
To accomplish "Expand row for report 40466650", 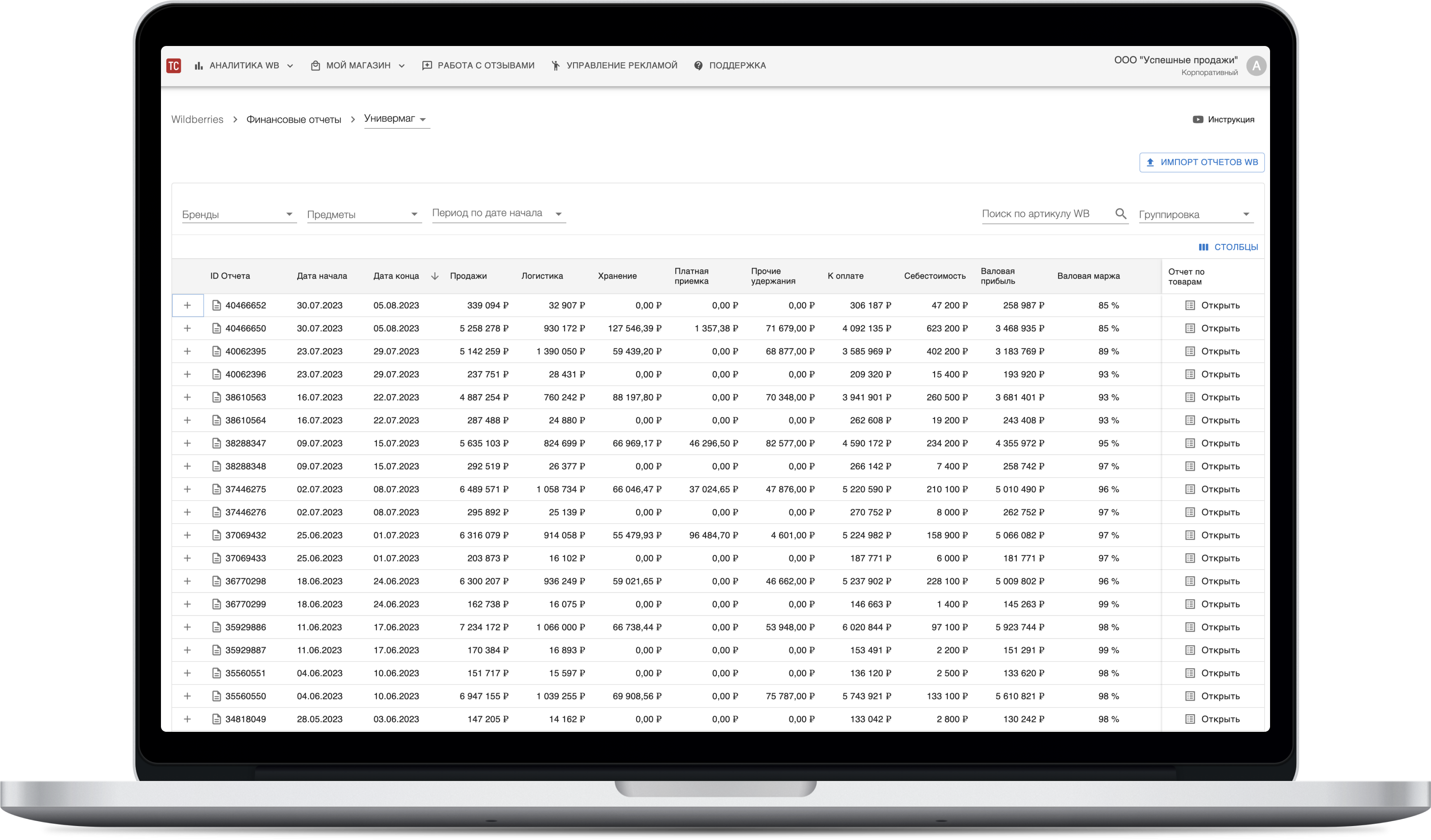I will click(188, 328).
